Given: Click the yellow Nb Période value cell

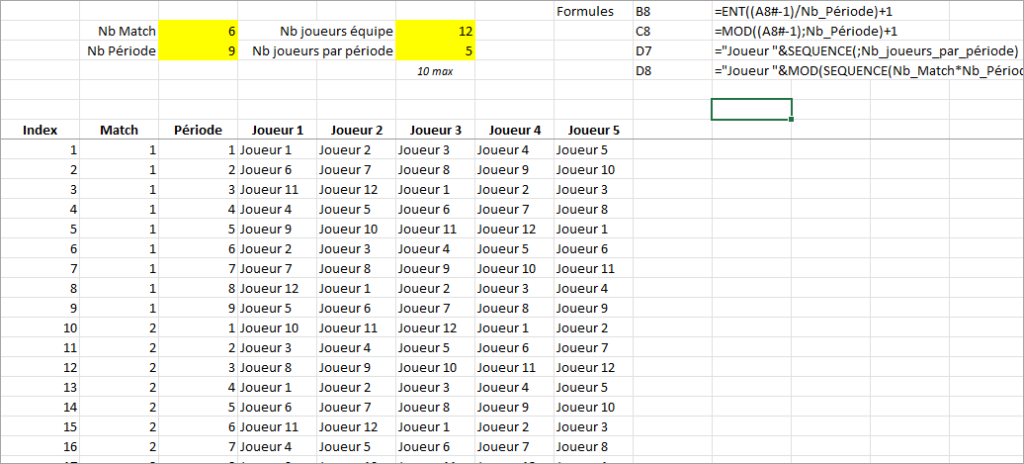Looking at the screenshot, I should pyautogui.click(x=198, y=51).
